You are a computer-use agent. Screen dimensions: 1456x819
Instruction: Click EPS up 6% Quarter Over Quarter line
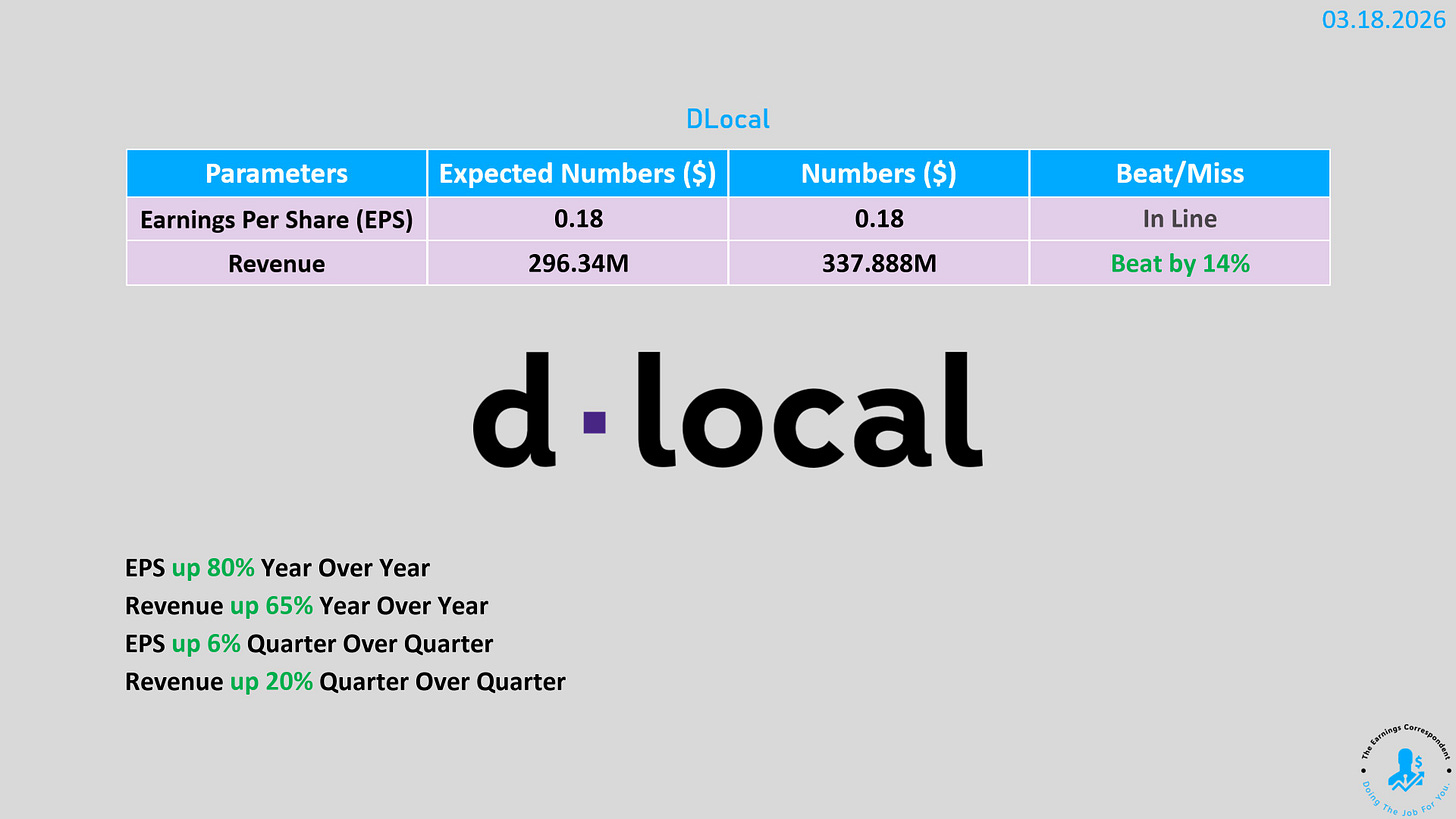309,644
